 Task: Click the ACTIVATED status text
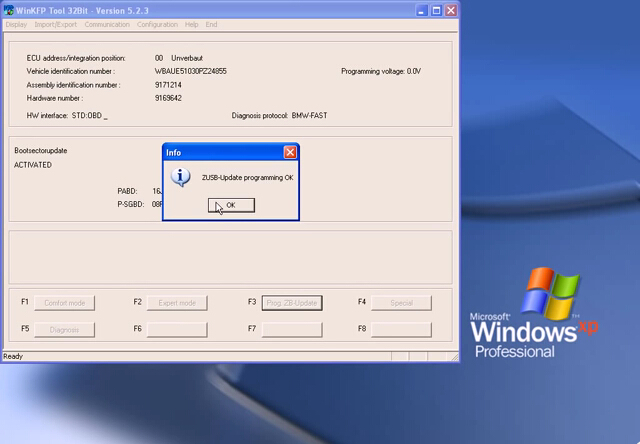tap(33, 165)
